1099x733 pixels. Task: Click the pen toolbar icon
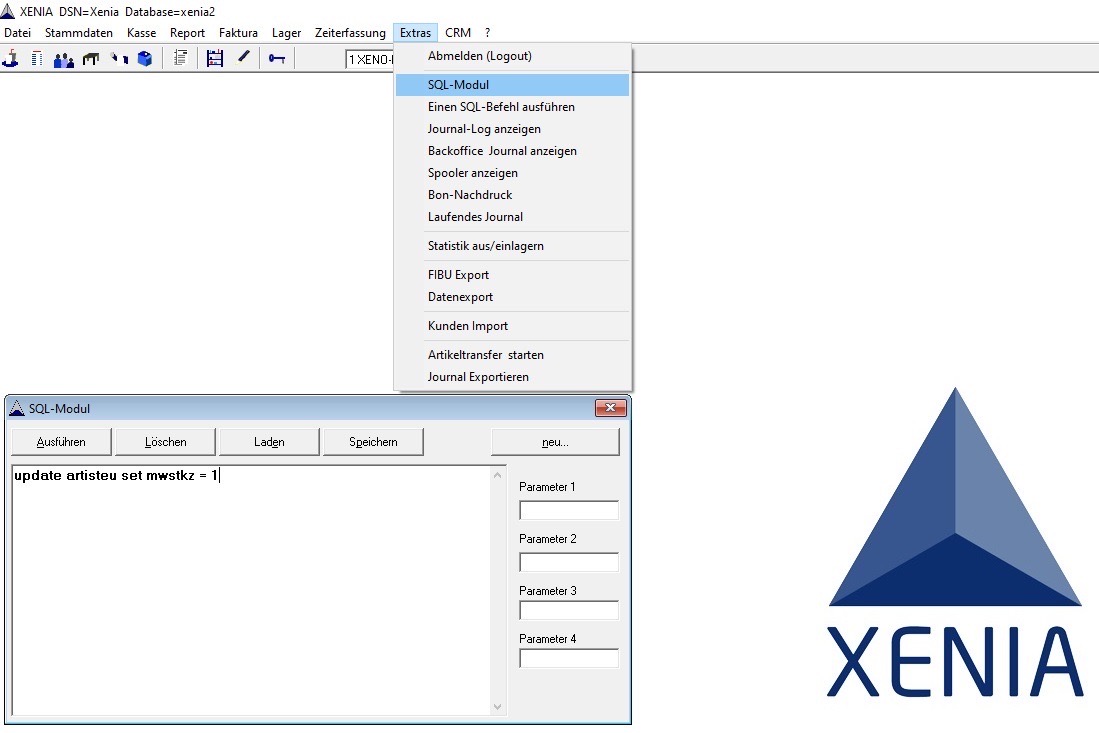click(x=243, y=57)
